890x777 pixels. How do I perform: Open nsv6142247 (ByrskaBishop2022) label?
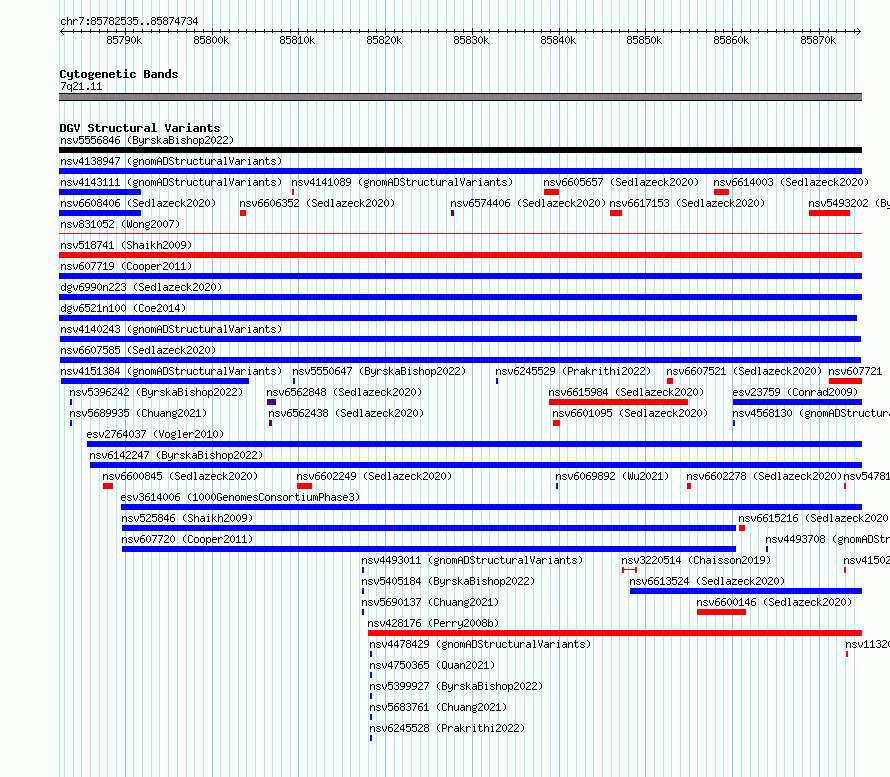click(x=176, y=455)
